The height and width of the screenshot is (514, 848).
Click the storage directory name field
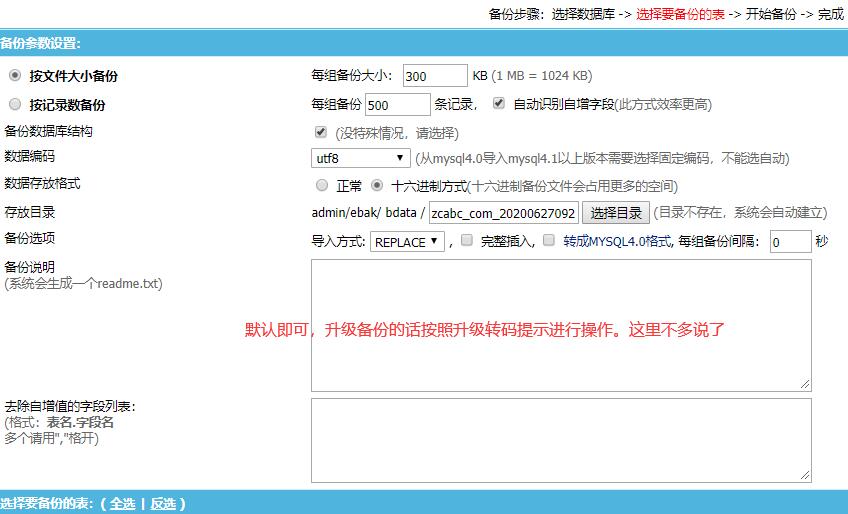click(504, 213)
